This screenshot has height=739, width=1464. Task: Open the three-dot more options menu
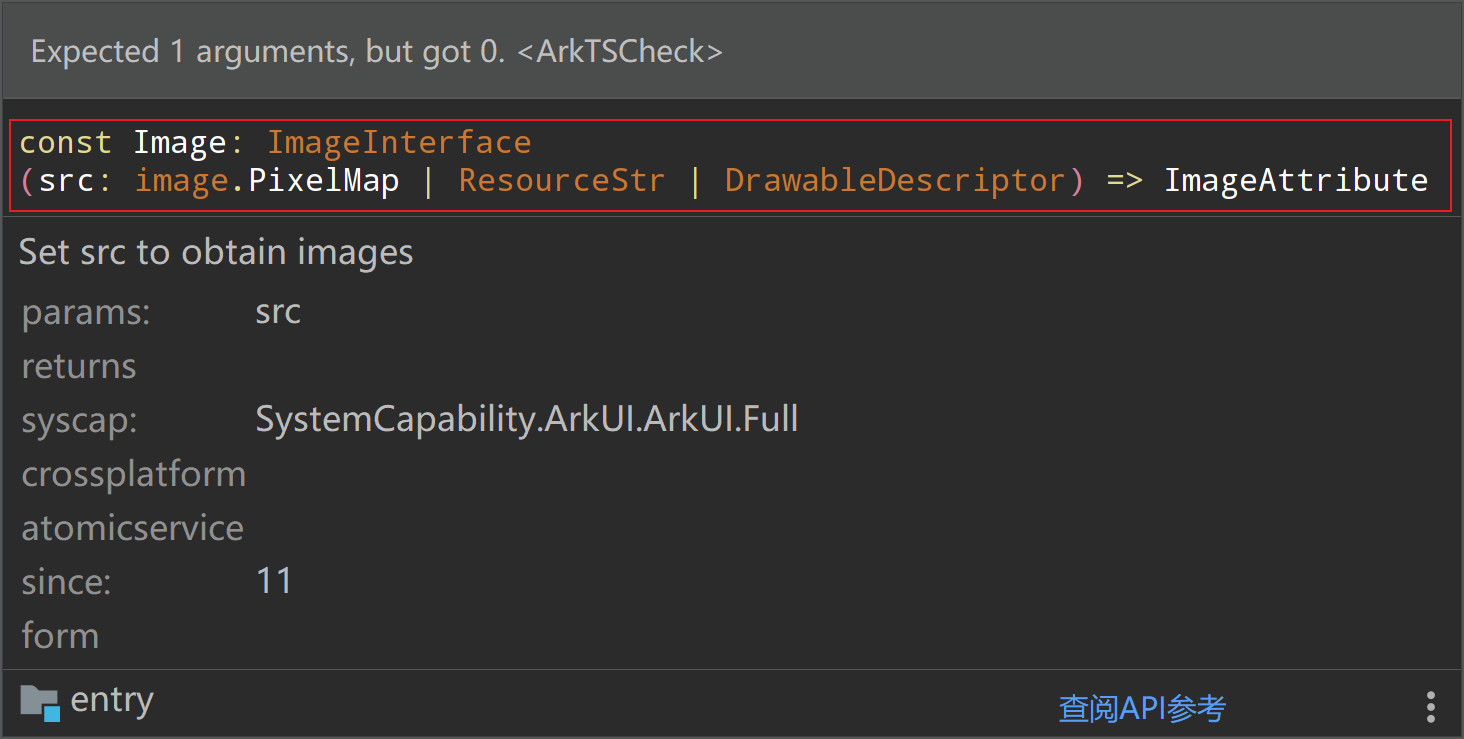[x=1431, y=706]
